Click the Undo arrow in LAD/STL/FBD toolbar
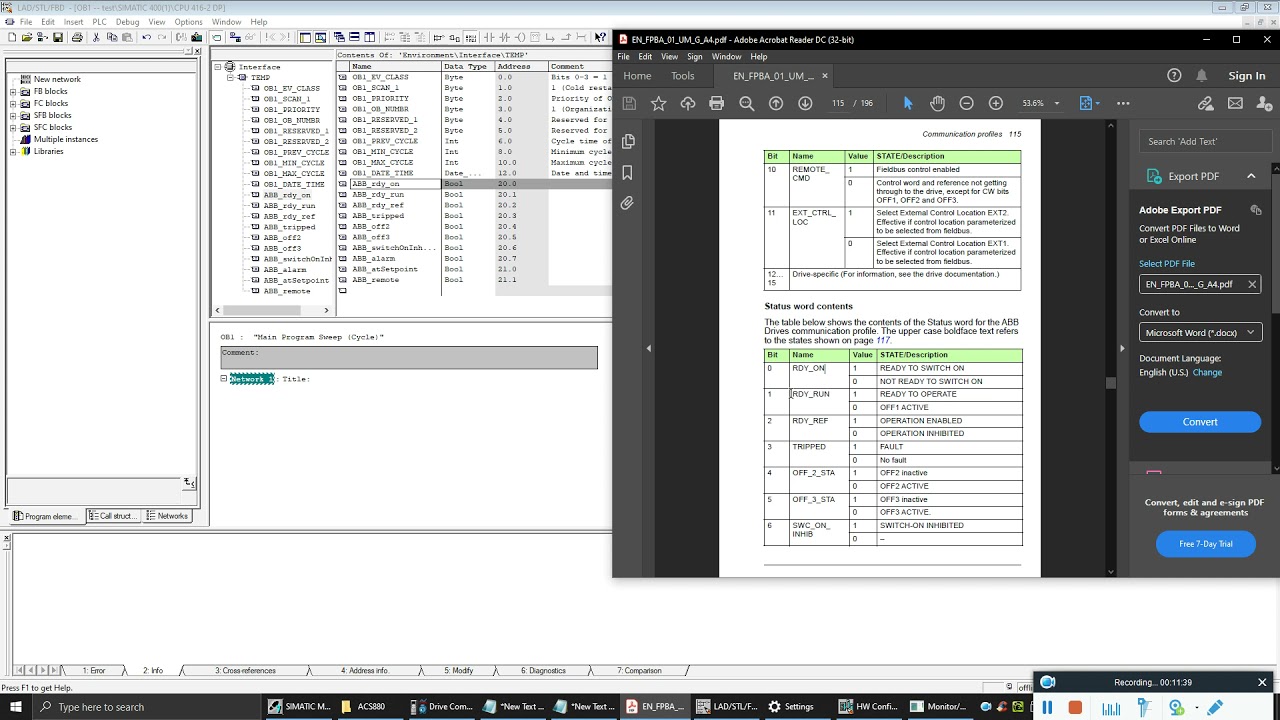 (146, 38)
